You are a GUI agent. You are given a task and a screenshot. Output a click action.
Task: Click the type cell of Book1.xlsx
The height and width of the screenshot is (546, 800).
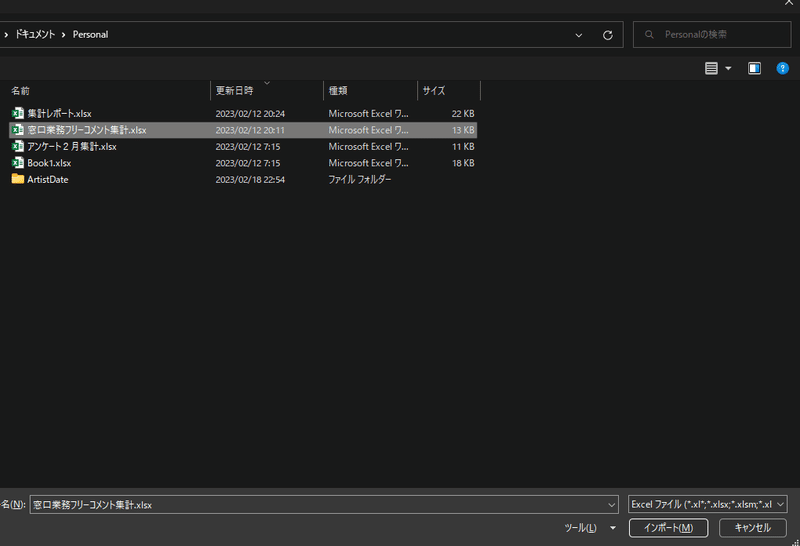[x=368, y=163]
